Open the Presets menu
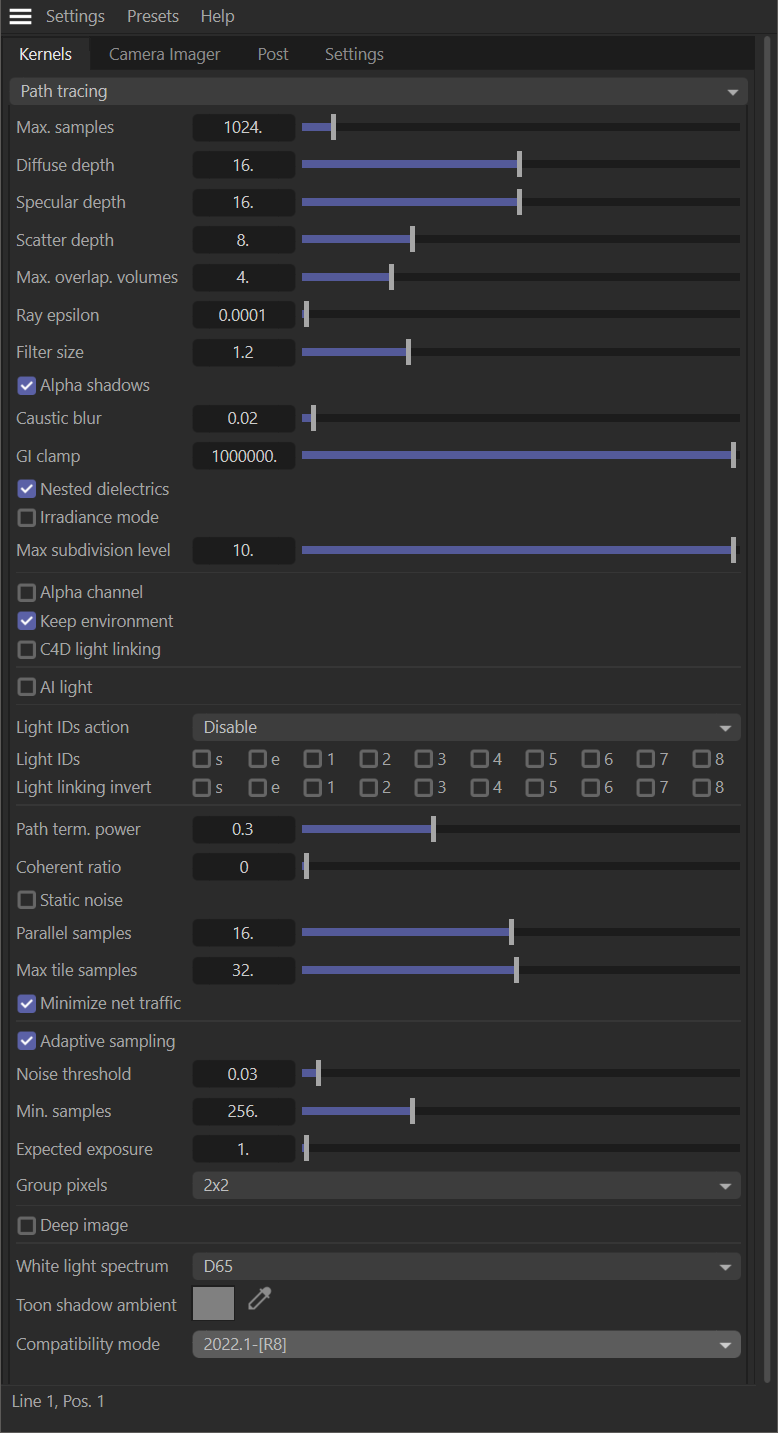Viewport: 778px width, 1433px height. (153, 17)
